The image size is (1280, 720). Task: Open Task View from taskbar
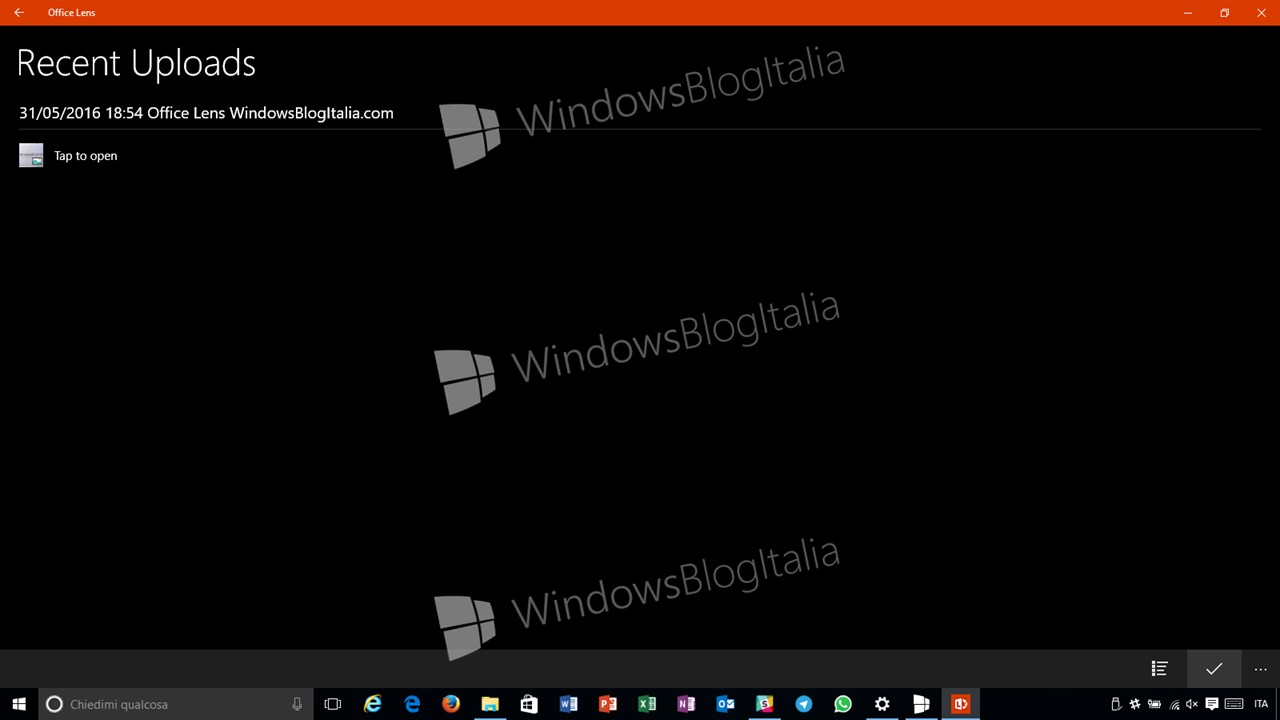pos(333,704)
